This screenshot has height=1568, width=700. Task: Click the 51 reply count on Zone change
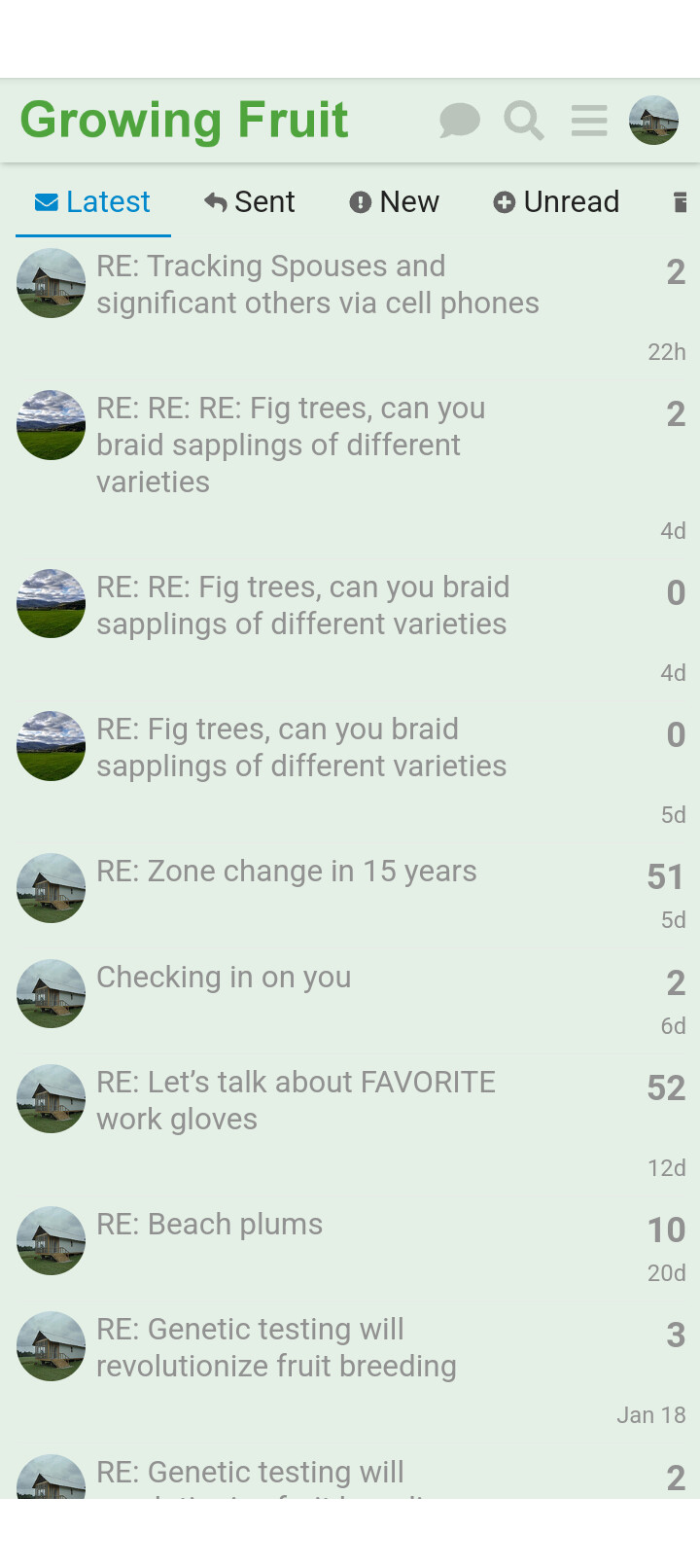click(665, 877)
